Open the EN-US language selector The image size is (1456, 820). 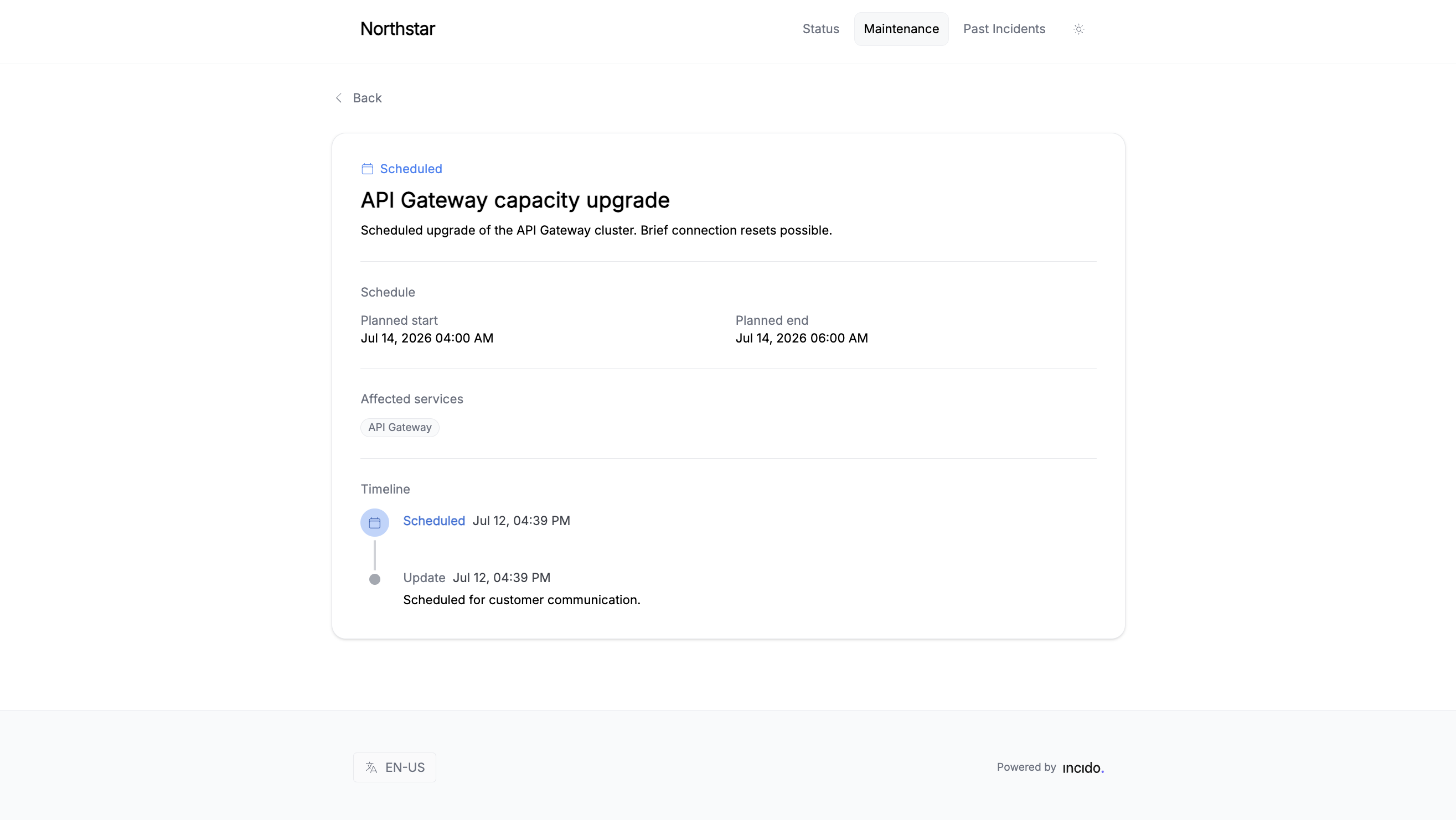point(395,767)
